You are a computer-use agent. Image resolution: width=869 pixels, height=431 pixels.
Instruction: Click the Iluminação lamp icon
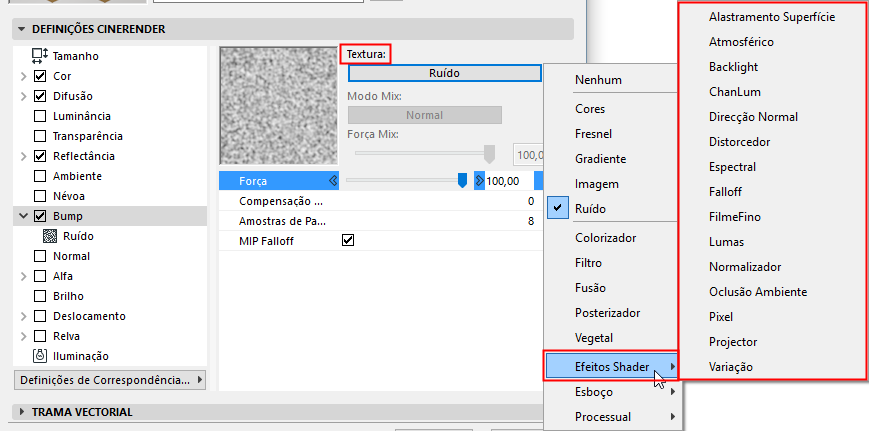coord(40,356)
